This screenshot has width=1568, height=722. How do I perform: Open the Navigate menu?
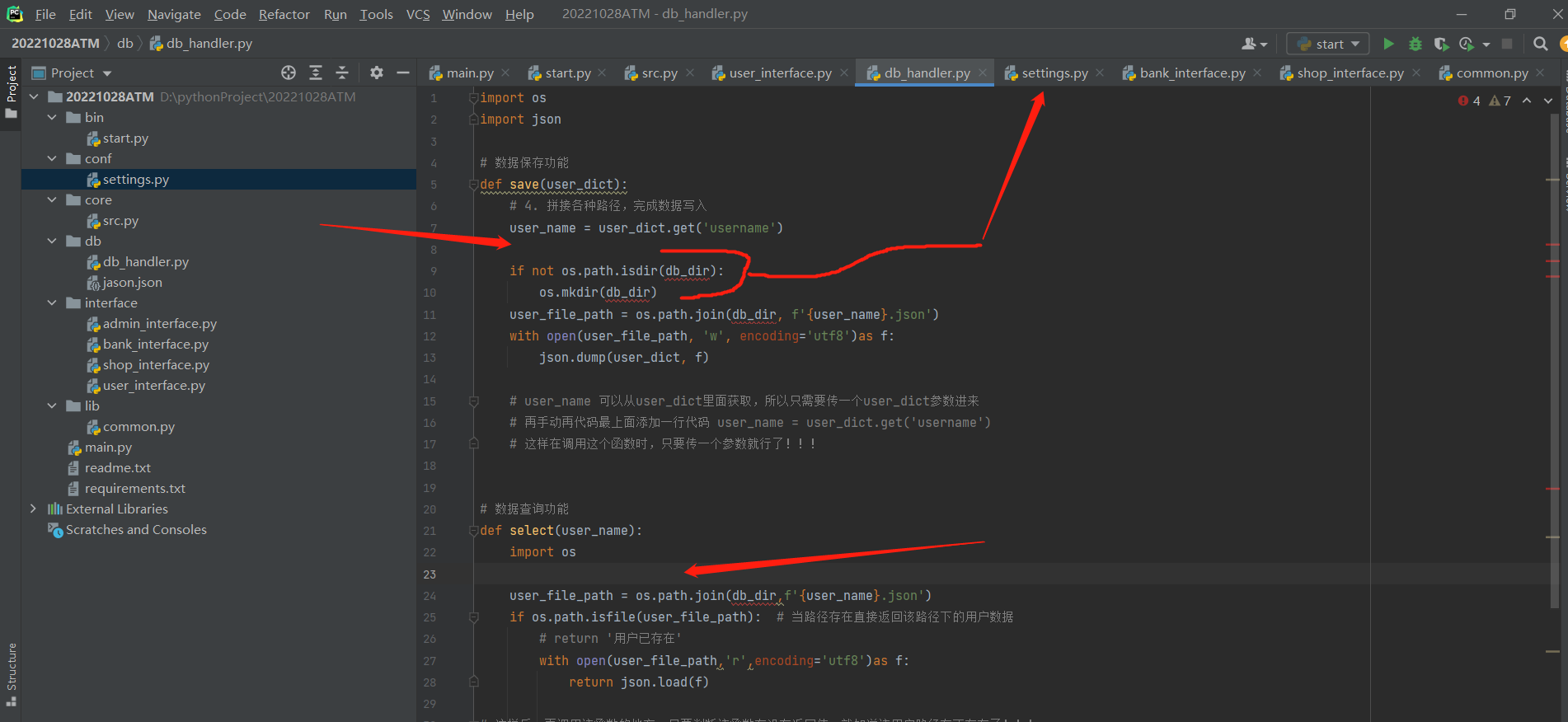174,14
